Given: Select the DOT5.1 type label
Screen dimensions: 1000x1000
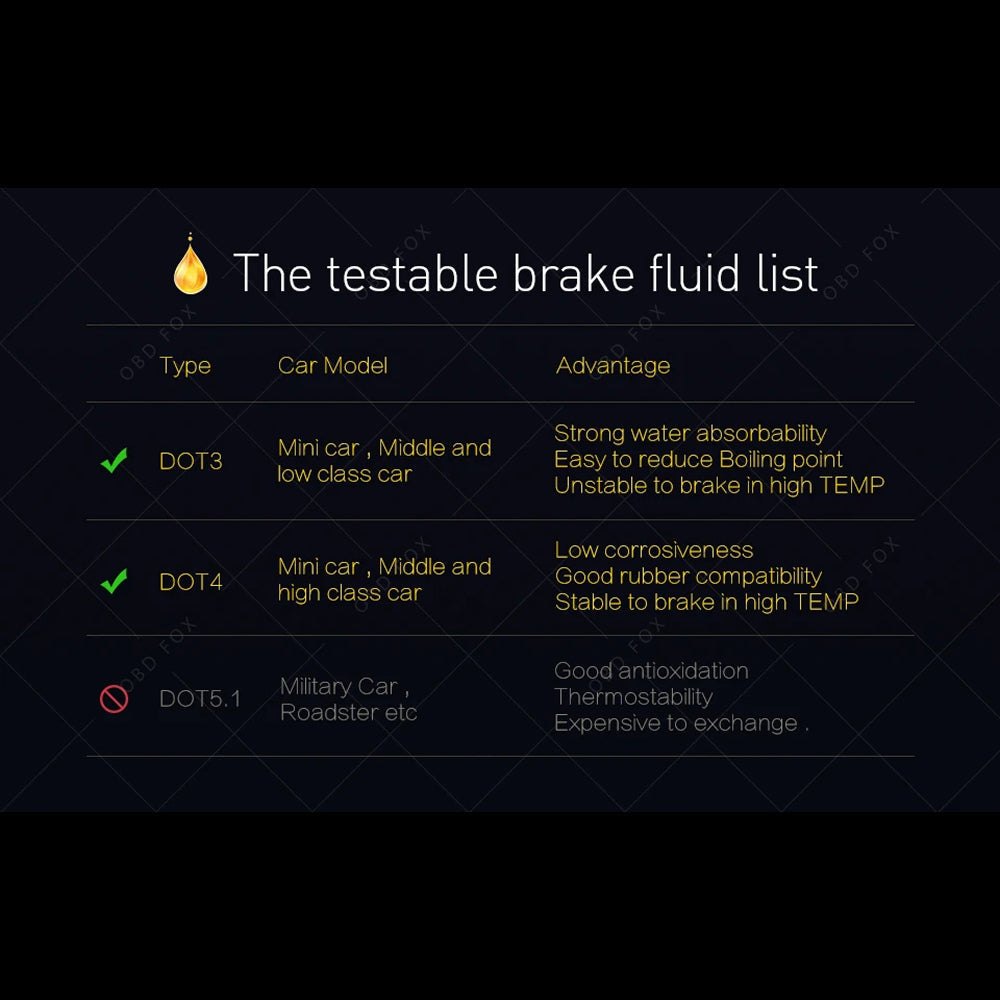Looking at the screenshot, I should click(x=200, y=698).
